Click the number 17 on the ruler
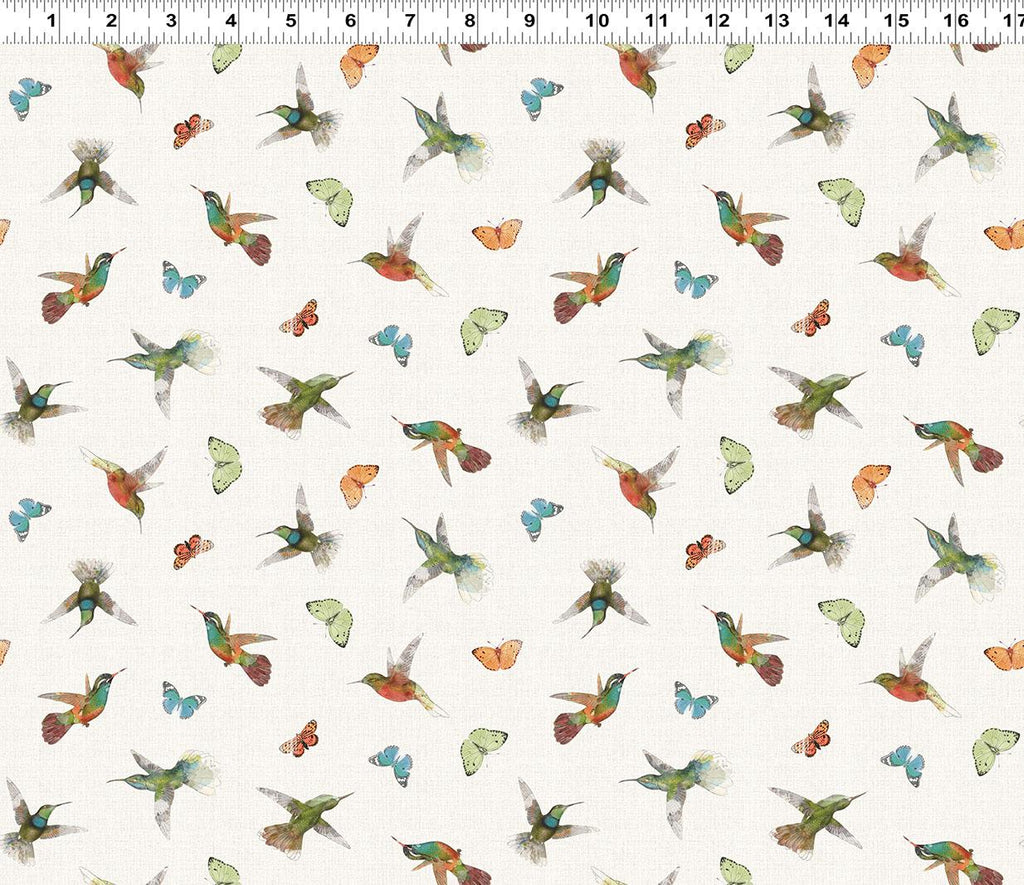This screenshot has width=1024, height=885. 1014,21
